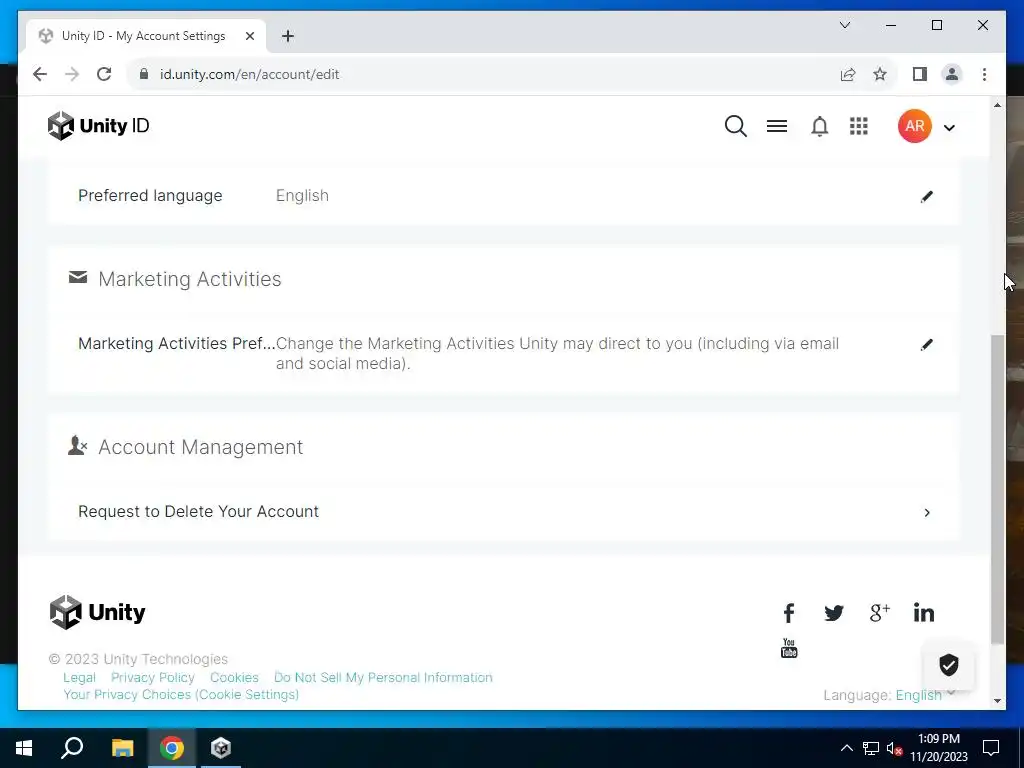
Task: Open Windows notification center
Action: [x=991, y=748]
